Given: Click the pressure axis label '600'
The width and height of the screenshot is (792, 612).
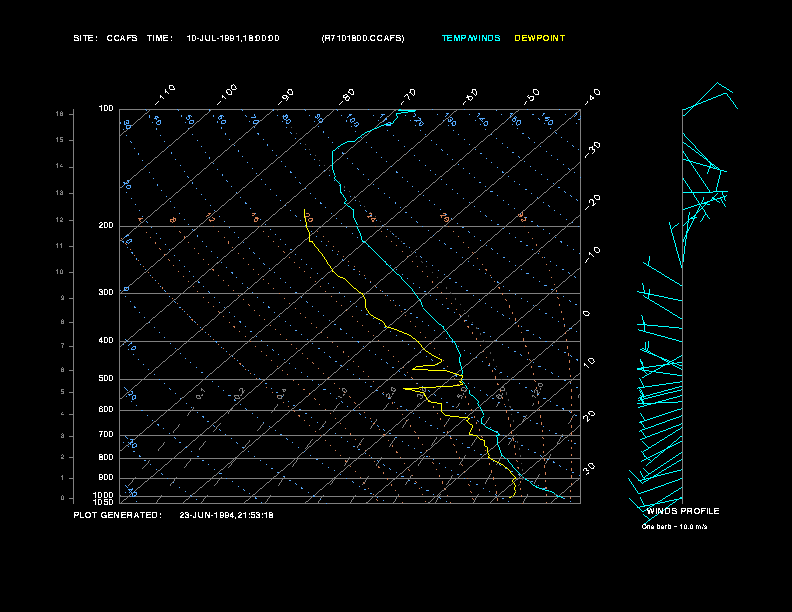Looking at the screenshot, I should point(106,410).
